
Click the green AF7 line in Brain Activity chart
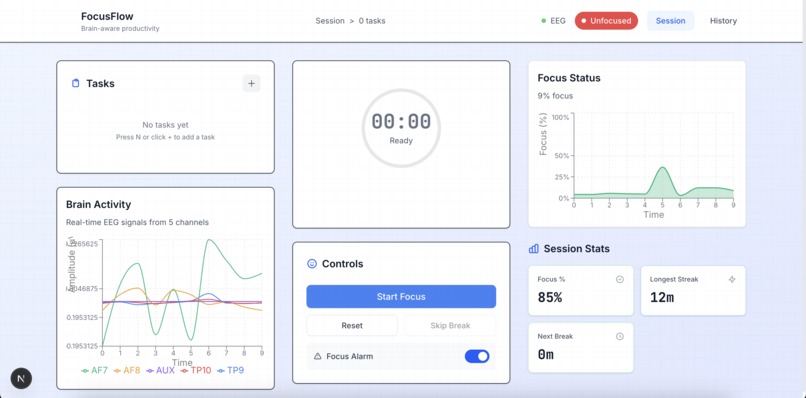[209, 241]
